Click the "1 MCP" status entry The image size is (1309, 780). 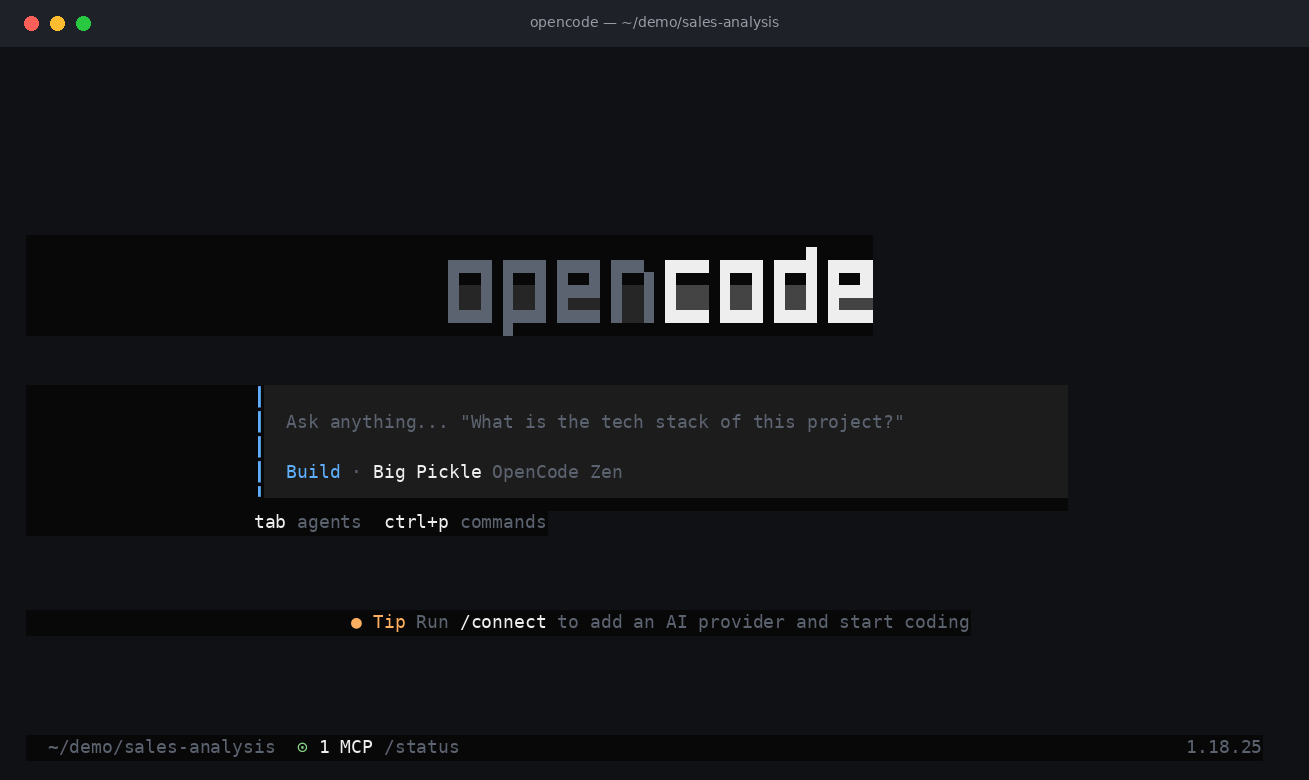pyautogui.click(x=346, y=747)
